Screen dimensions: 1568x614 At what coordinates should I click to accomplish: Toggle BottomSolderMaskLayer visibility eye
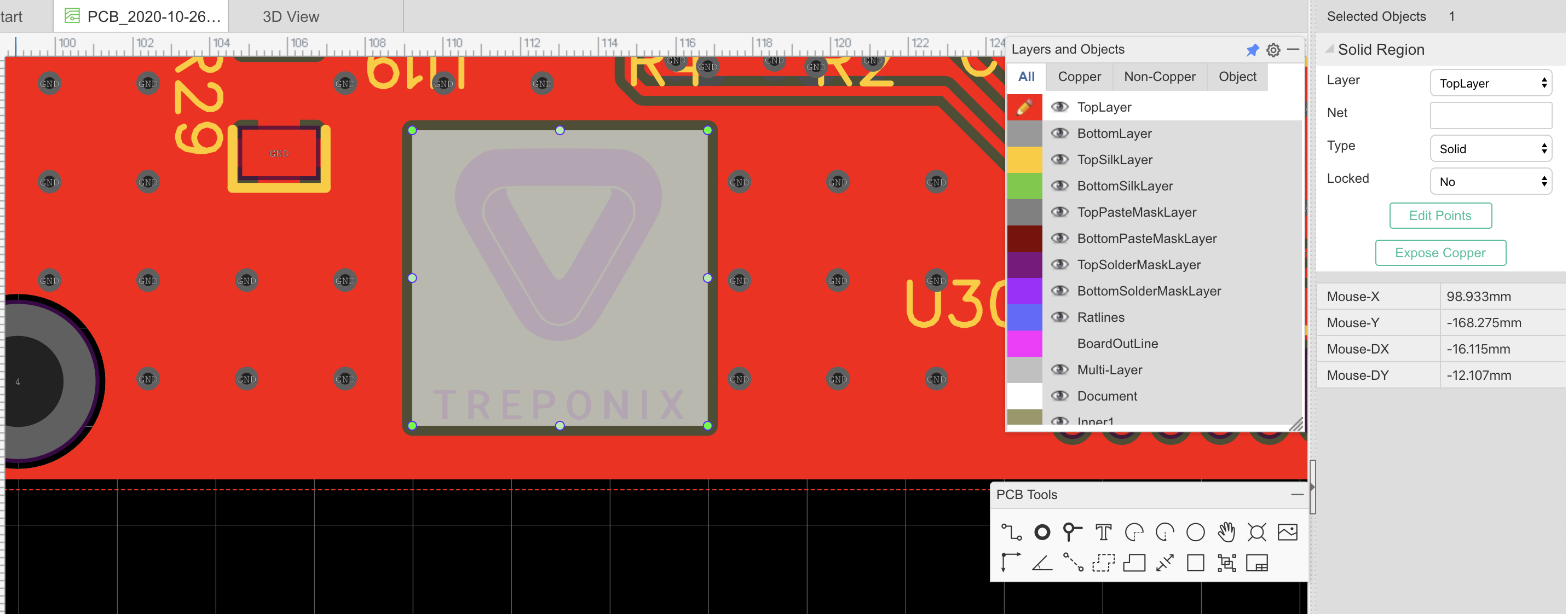(x=1060, y=290)
